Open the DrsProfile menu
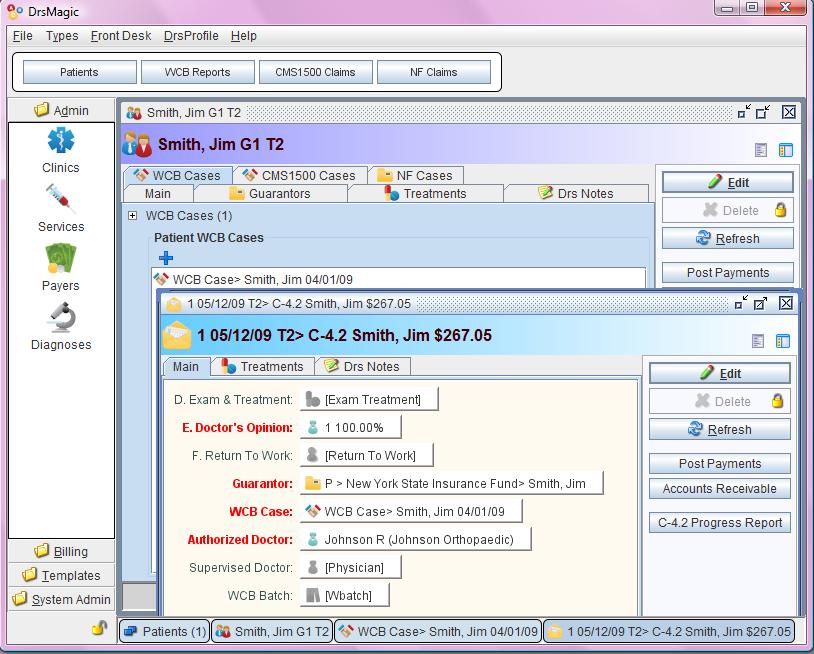Screen dimensions: 814x654 click(x=191, y=36)
